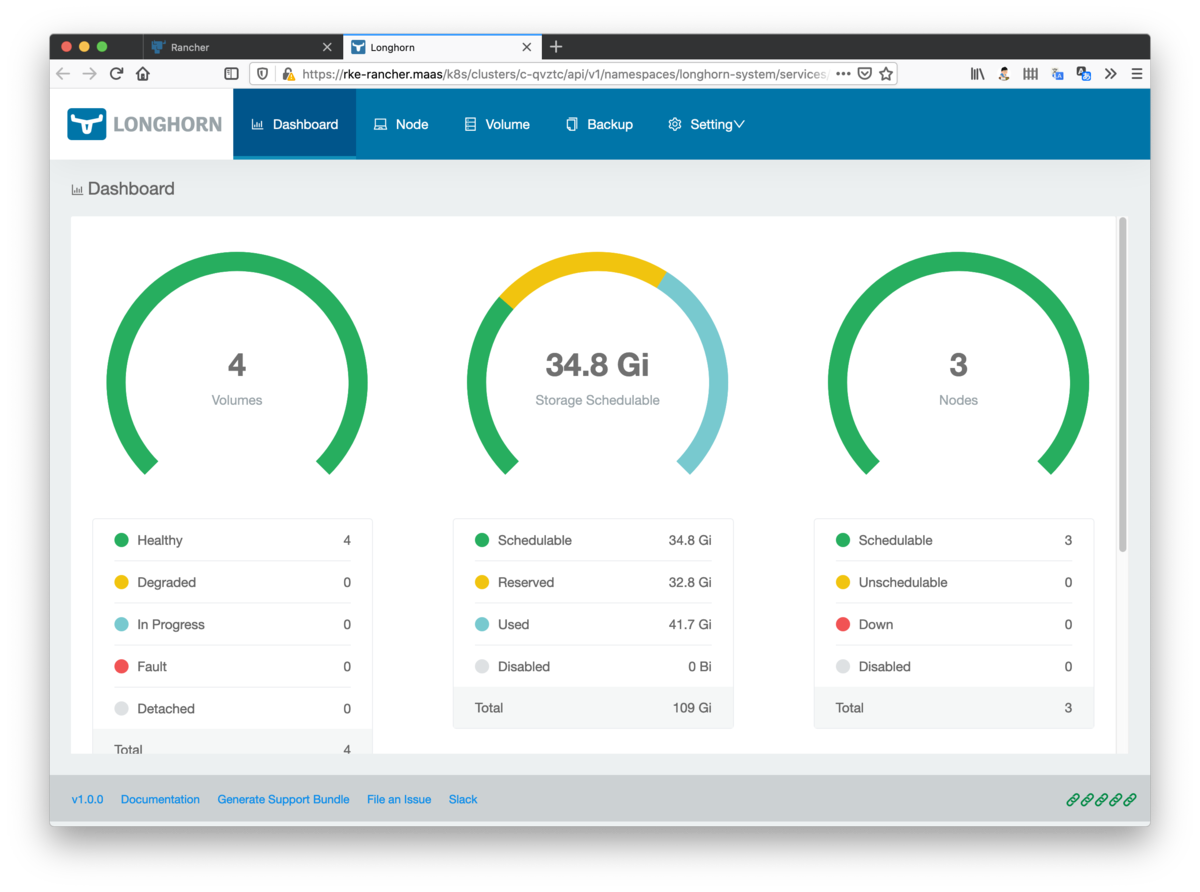Image resolution: width=1200 pixels, height=892 pixels.
Task: Click the overflow extensions chevron icon
Action: 1110,74
